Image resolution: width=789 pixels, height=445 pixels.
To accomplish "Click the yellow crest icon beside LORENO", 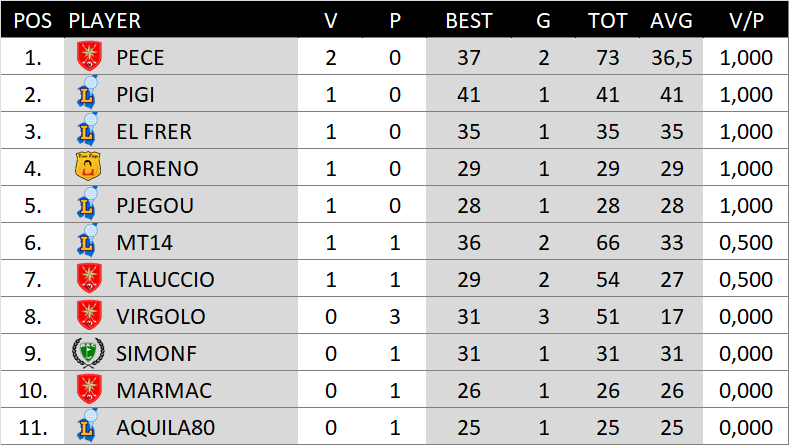I will point(89,168).
